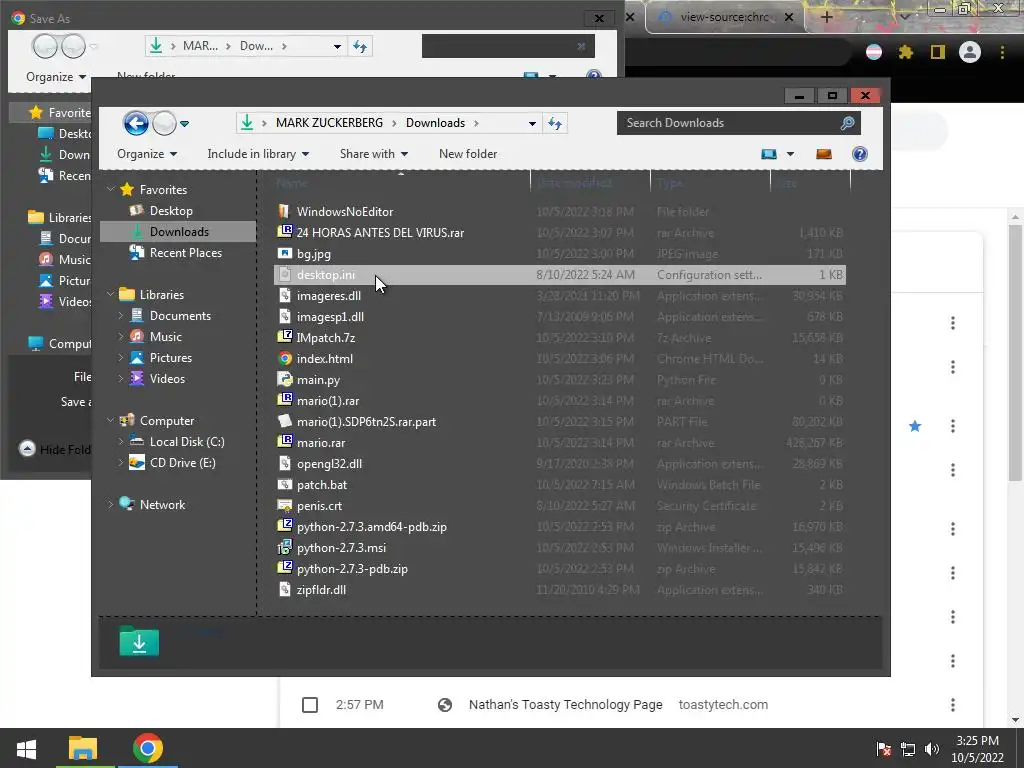Tick checkbox for Nathan's Toasty Technology Page
Image resolution: width=1024 pixels, height=768 pixels.
(310, 705)
